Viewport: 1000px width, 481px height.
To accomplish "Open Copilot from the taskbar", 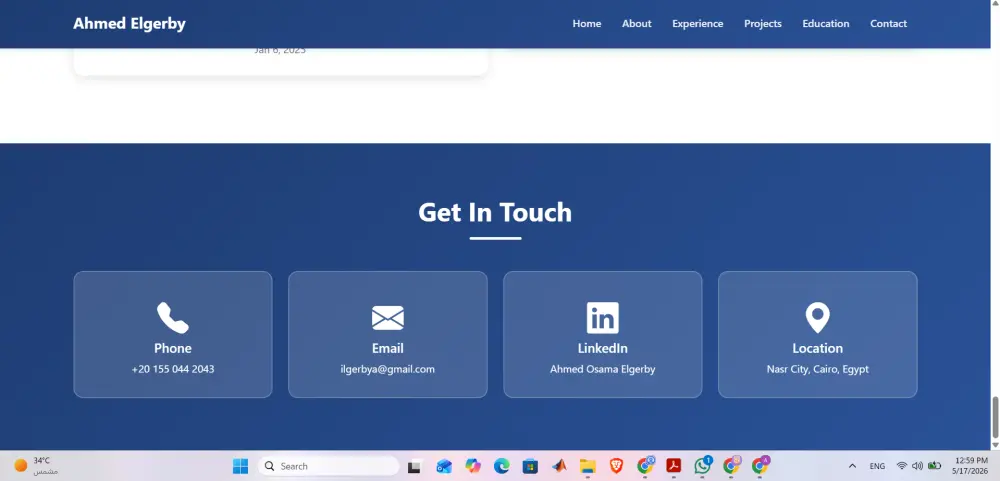I will coord(473,466).
